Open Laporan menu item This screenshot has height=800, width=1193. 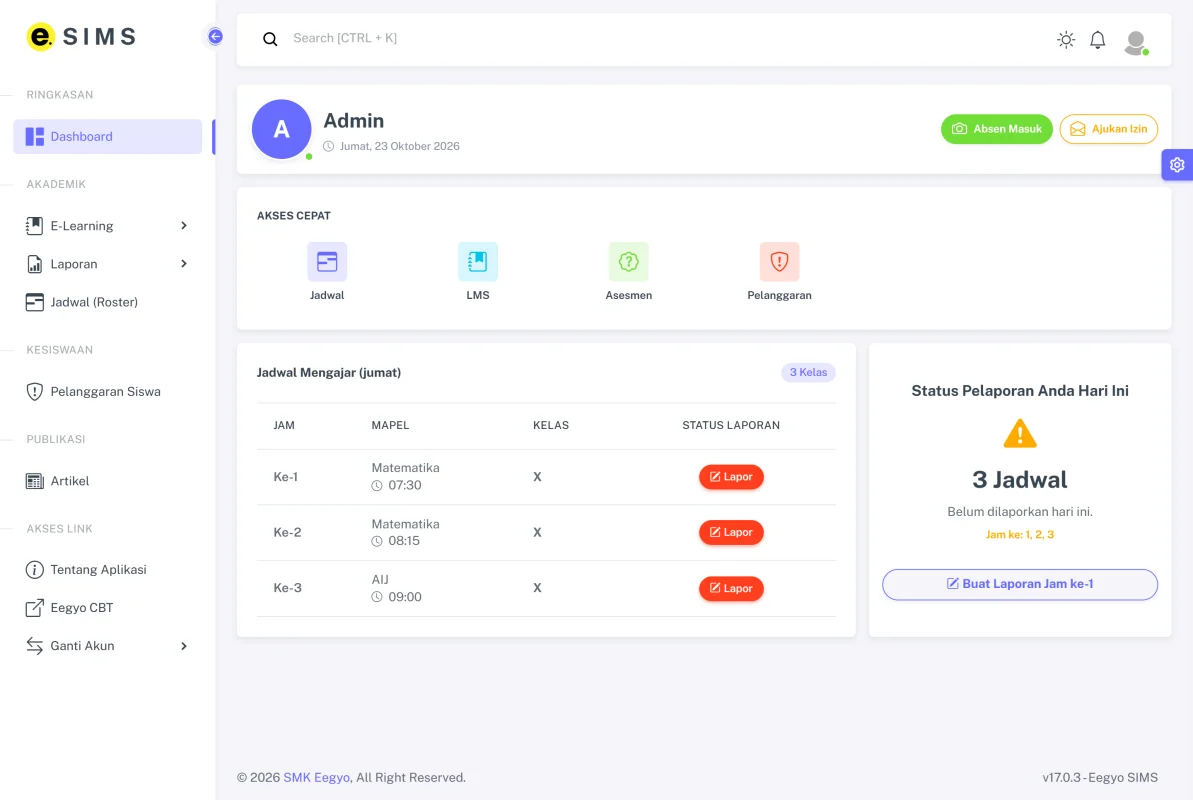click(x=107, y=263)
